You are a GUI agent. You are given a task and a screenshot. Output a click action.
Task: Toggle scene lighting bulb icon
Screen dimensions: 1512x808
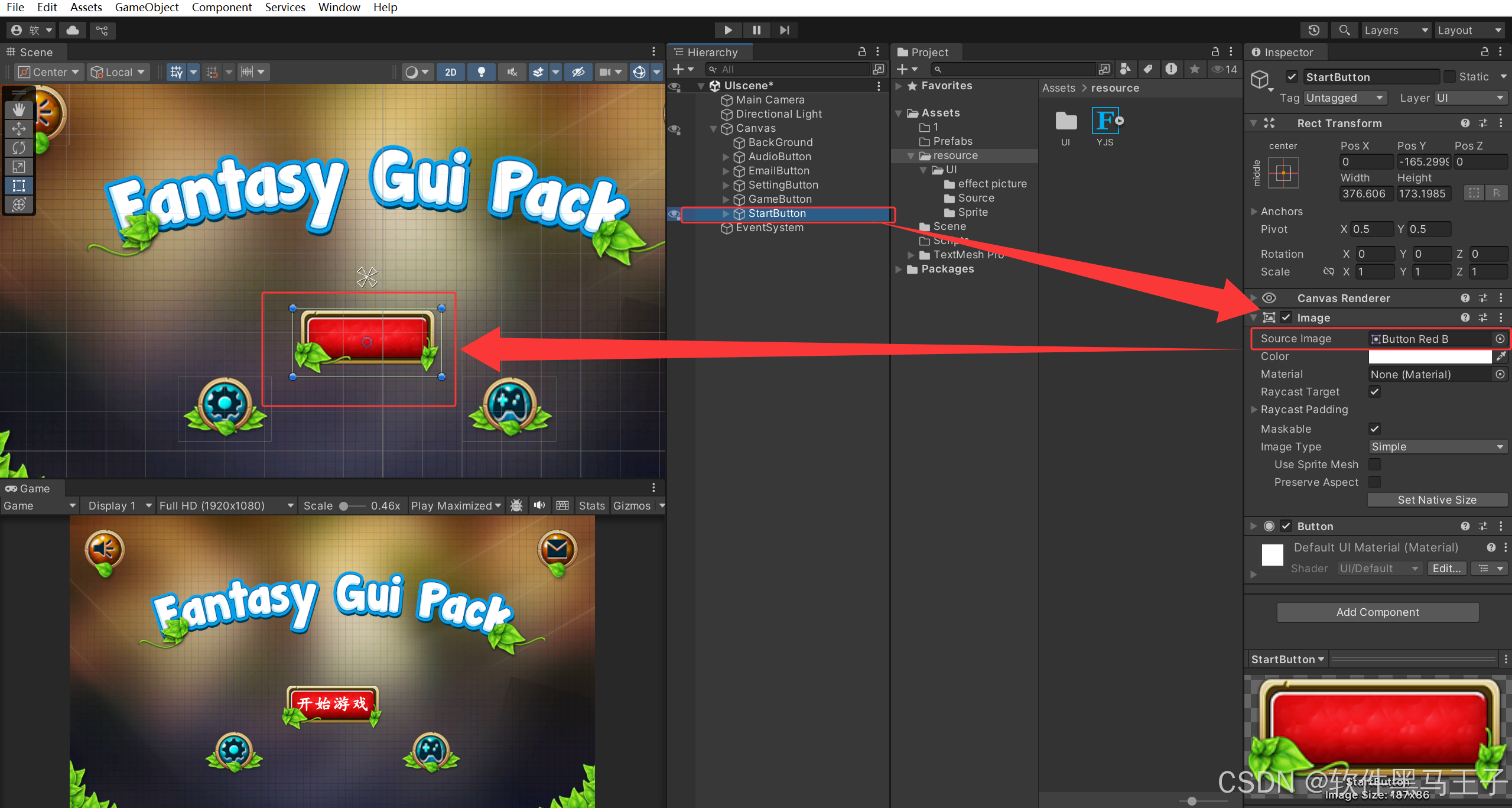point(482,72)
